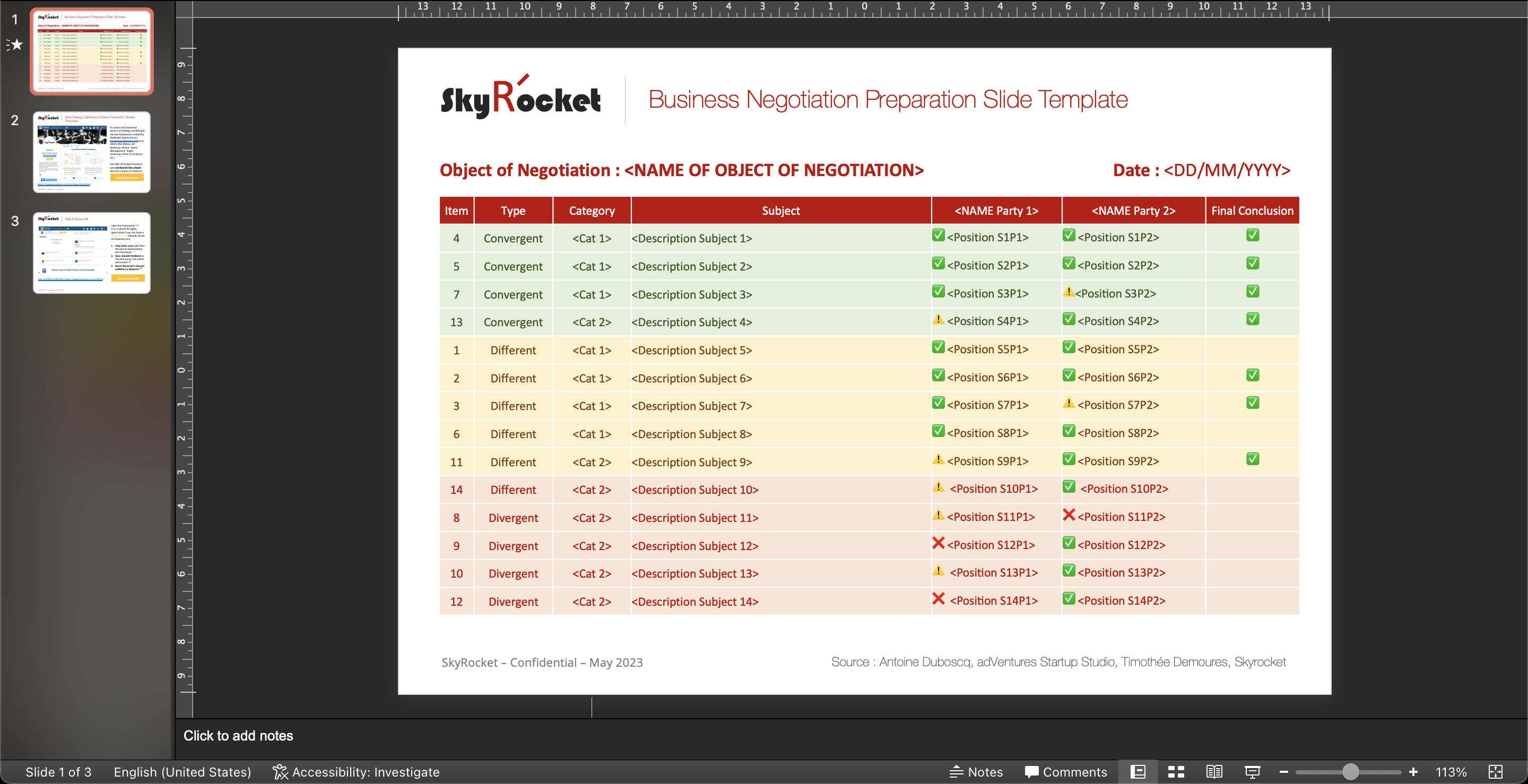Click Convergent type cell in item 7 row
1528x784 pixels.
(x=513, y=294)
